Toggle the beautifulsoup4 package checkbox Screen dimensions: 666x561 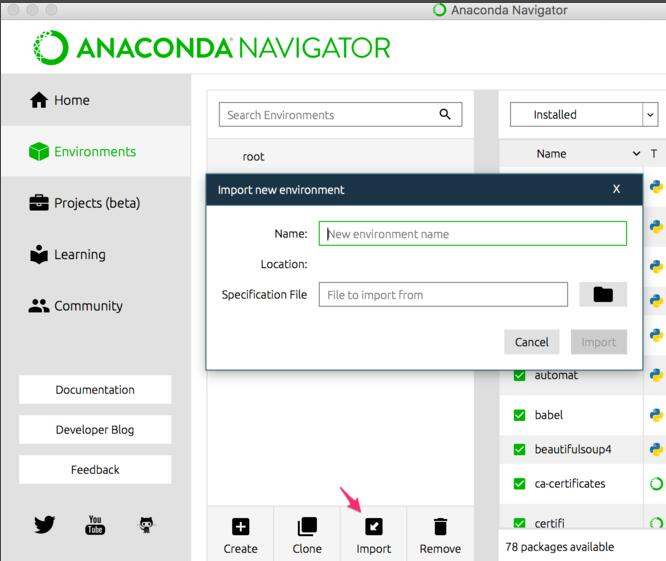click(519, 449)
